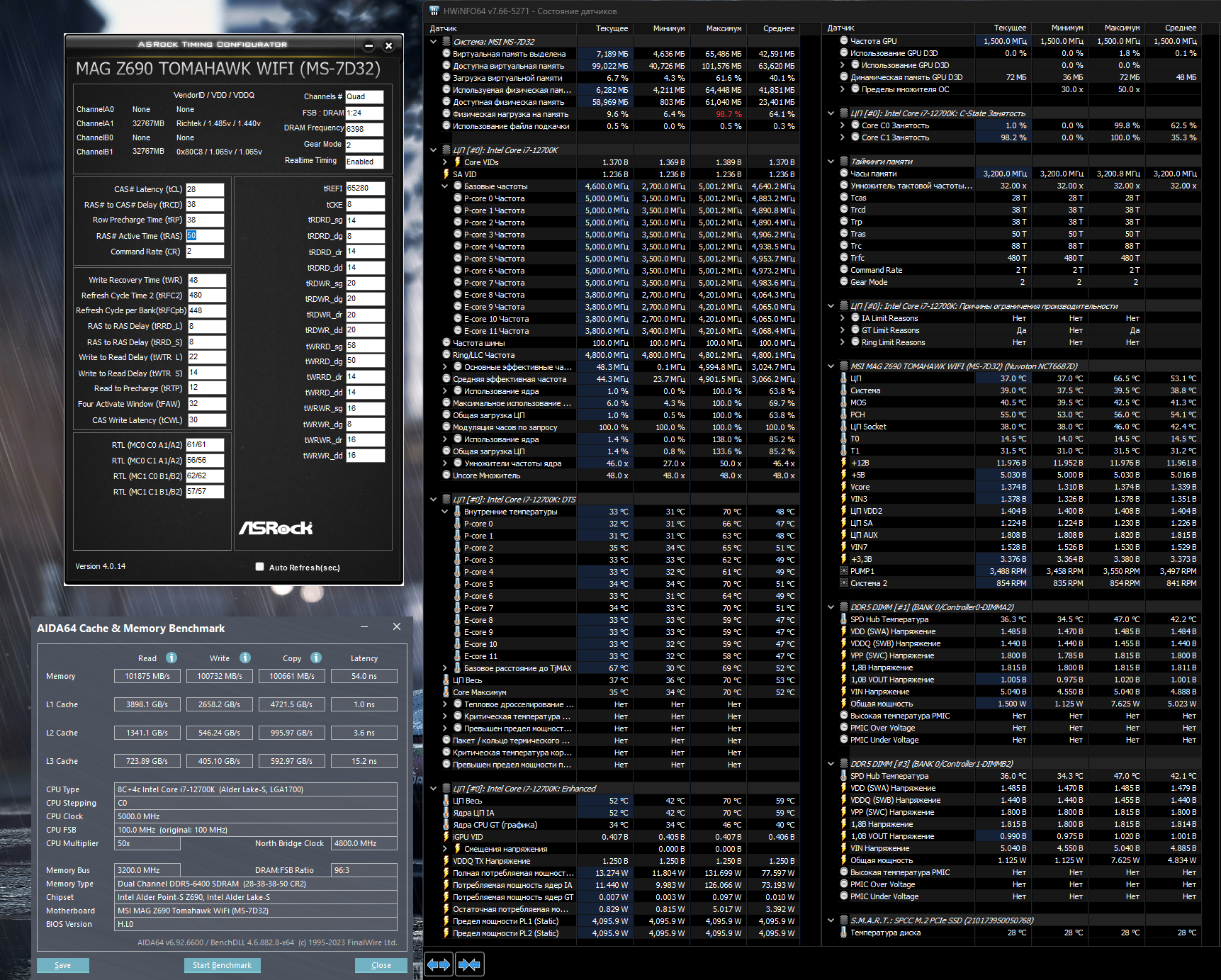Click the Система 2 fan icon

[844, 583]
